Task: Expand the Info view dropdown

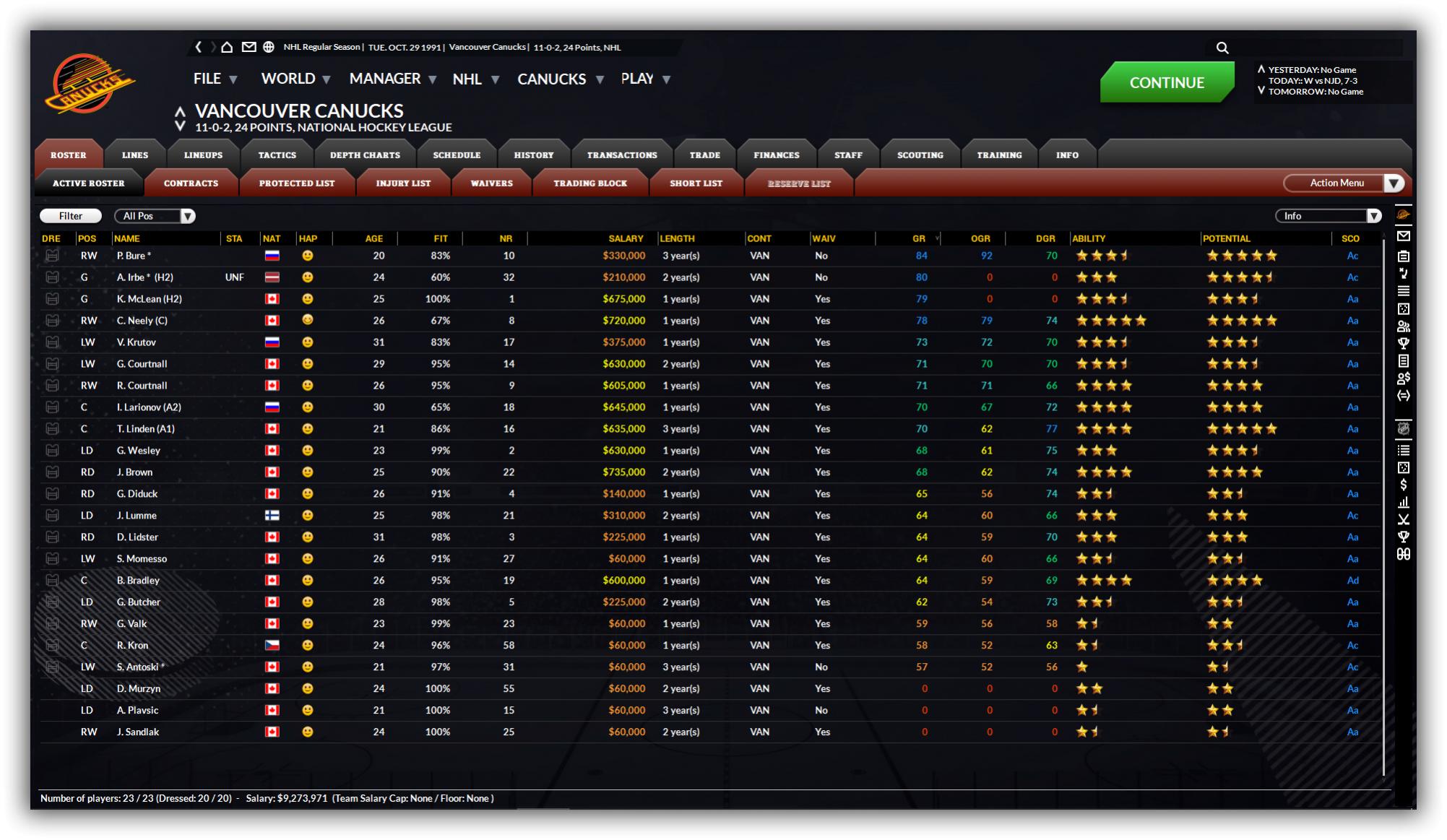Action: (x=1328, y=216)
